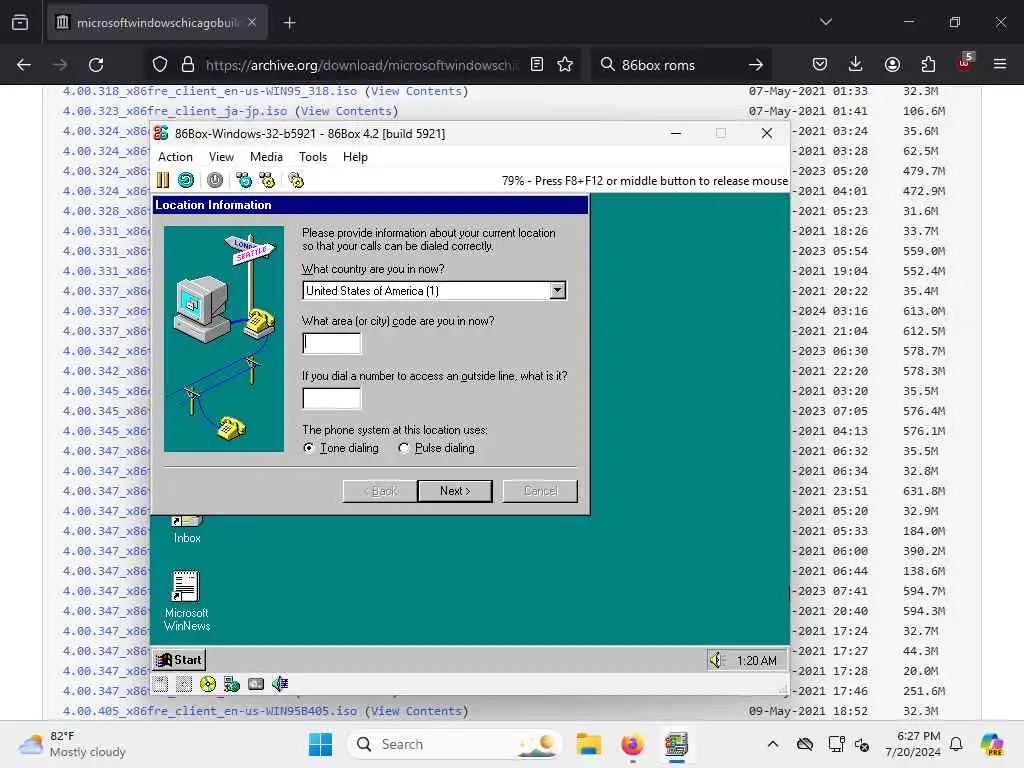Send Ctrl+Alt+Del toolbar icon
Viewport: 1024px width, 768px height.
244,180
